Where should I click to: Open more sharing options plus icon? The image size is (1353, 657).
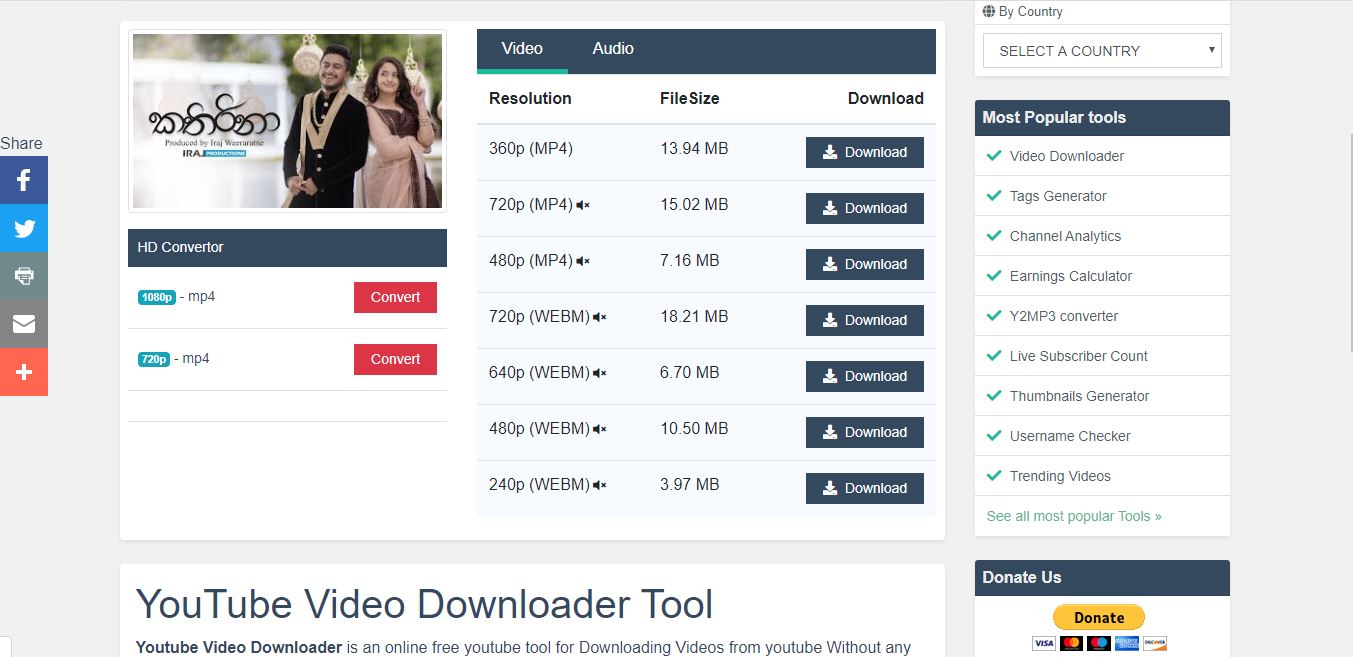tap(24, 372)
